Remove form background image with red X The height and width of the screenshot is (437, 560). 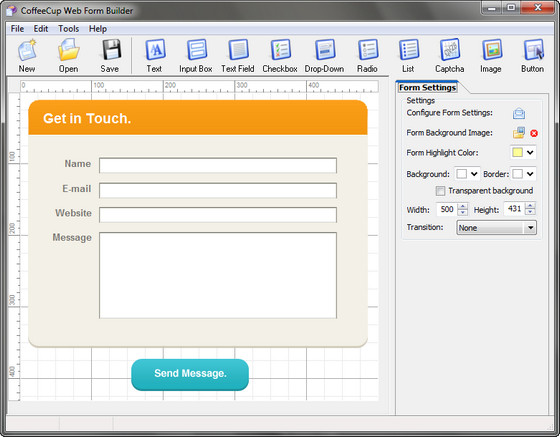534,133
